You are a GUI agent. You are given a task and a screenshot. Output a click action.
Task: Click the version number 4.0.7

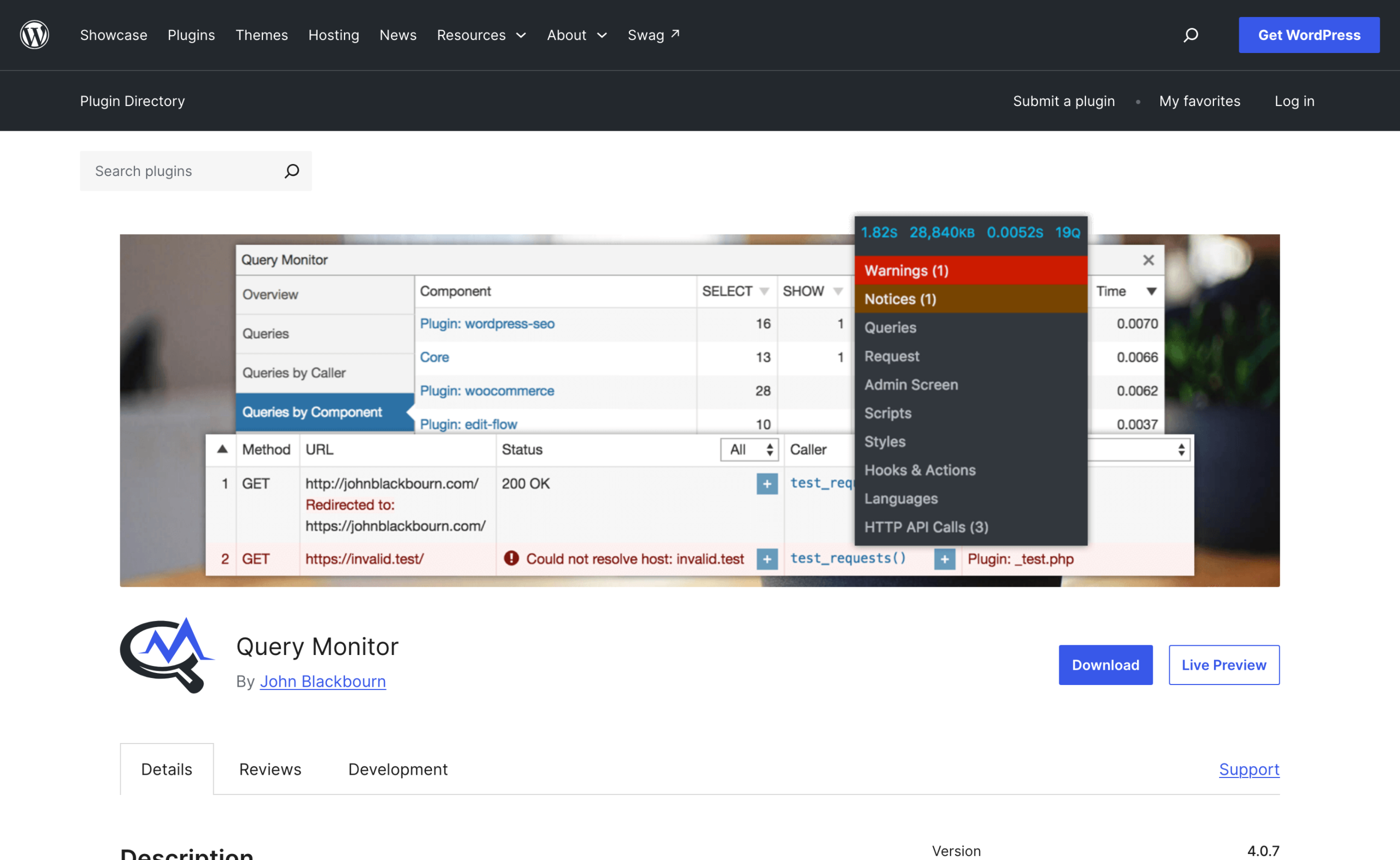pyautogui.click(x=1263, y=851)
